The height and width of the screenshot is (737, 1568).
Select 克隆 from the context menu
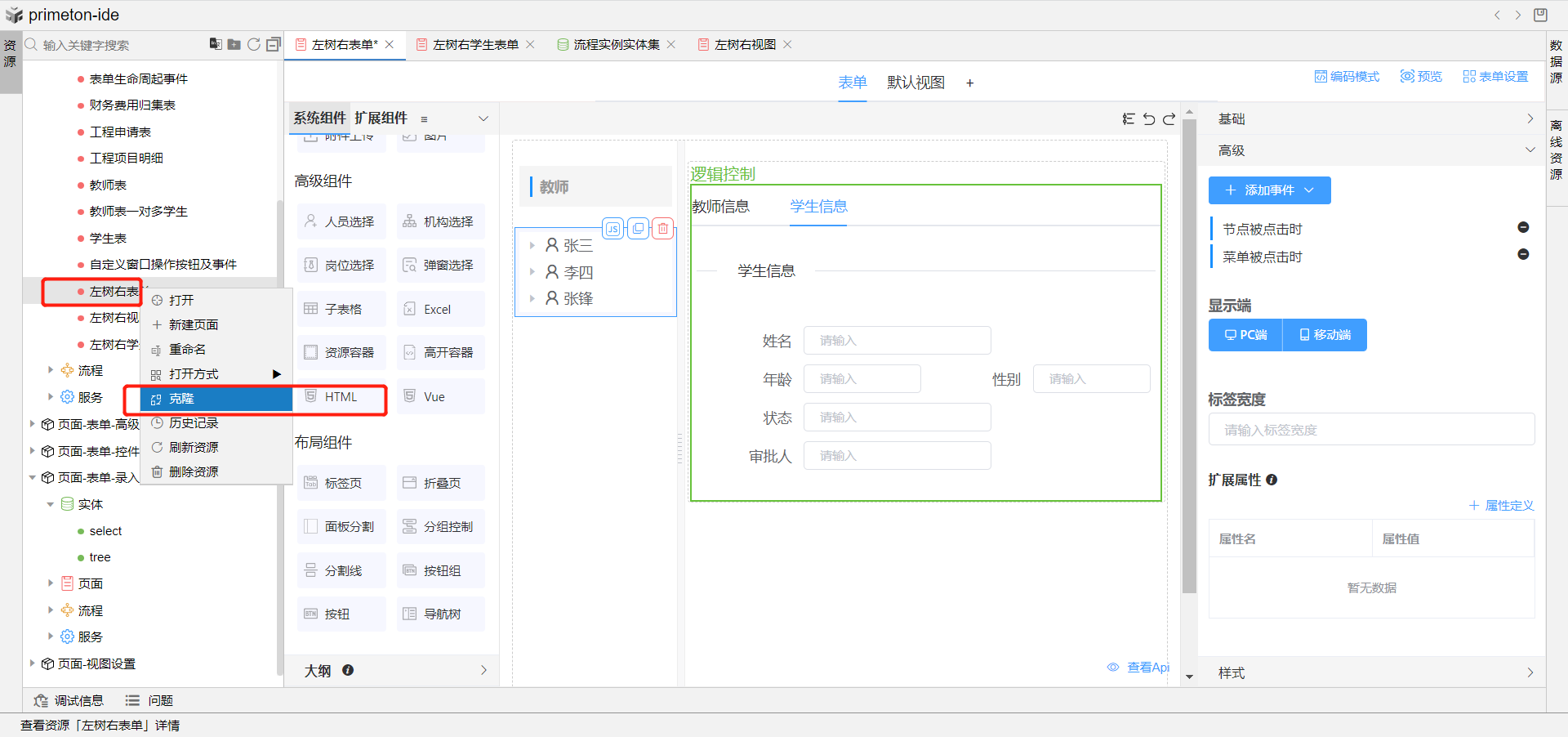181,399
